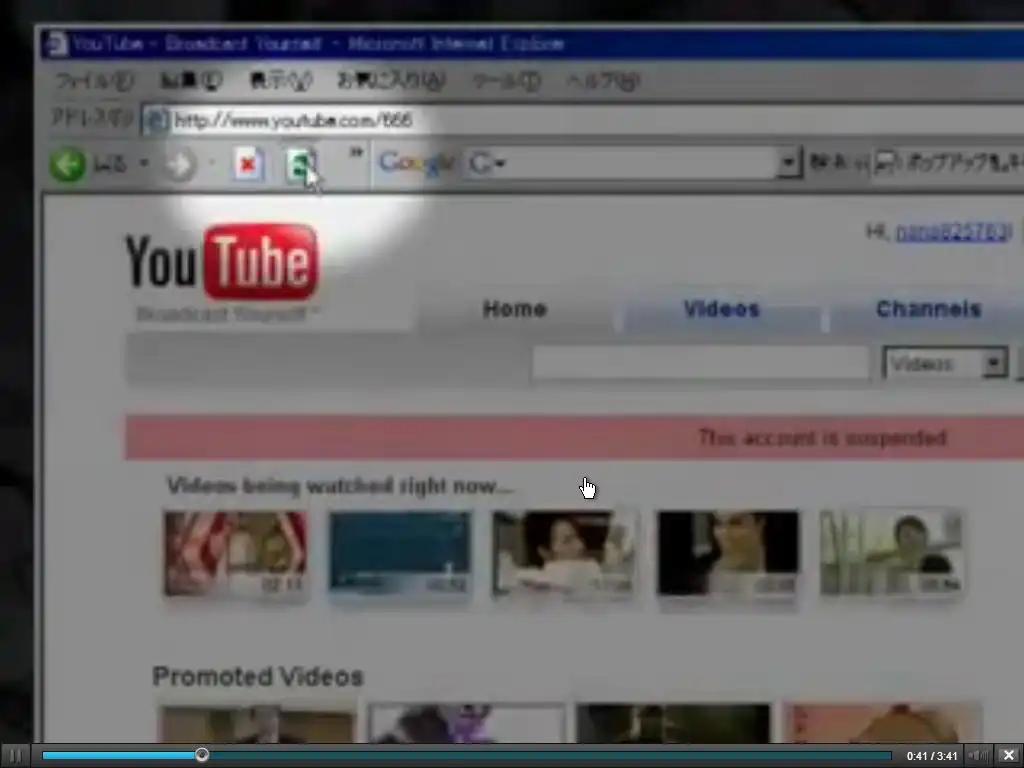Image resolution: width=1024 pixels, height=768 pixels.
Task: Open the fifth greenish outdoor video thumbnail
Action: 891,552
